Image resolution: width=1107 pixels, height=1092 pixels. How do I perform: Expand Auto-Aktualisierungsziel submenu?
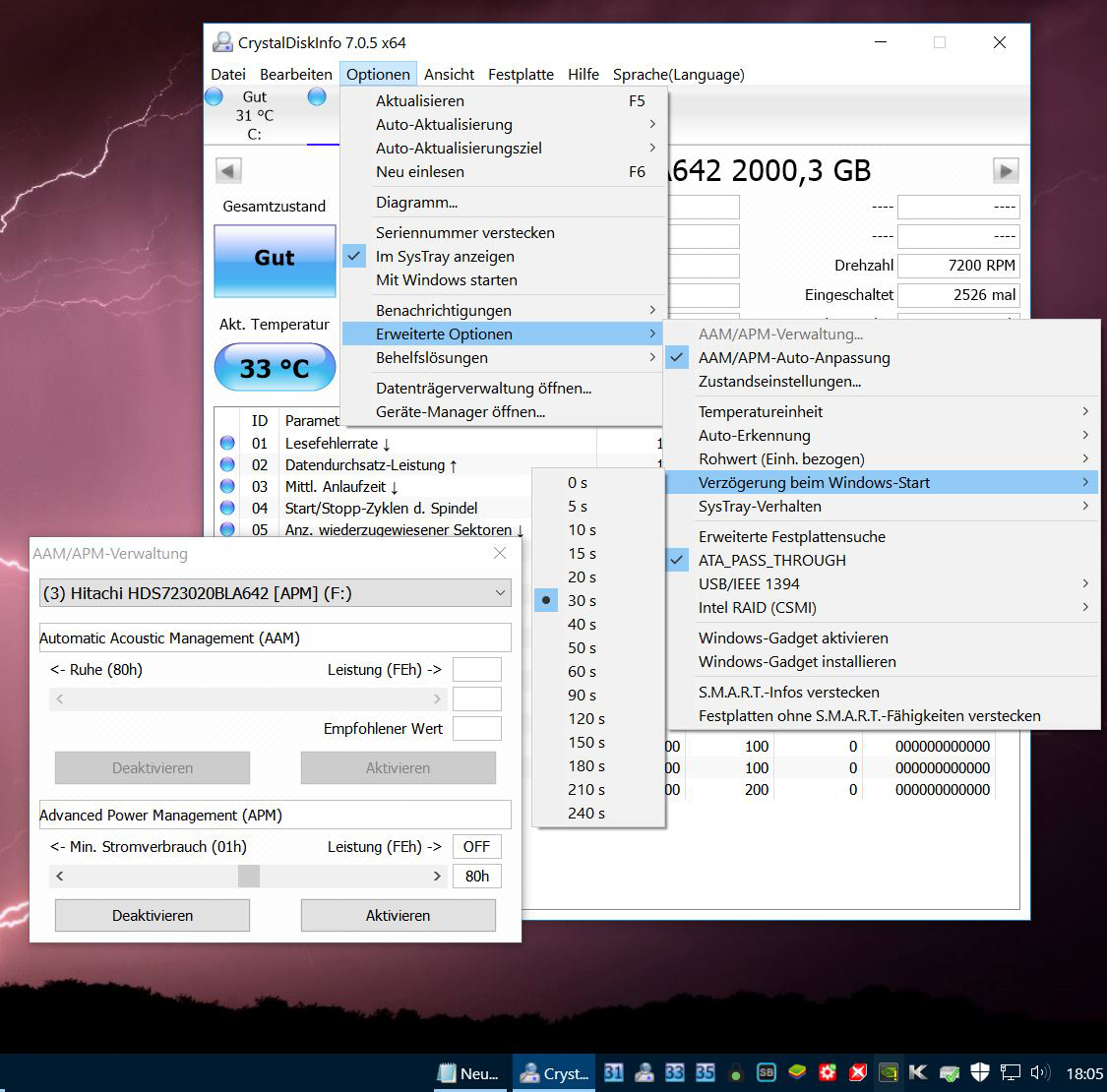[504, 149]
